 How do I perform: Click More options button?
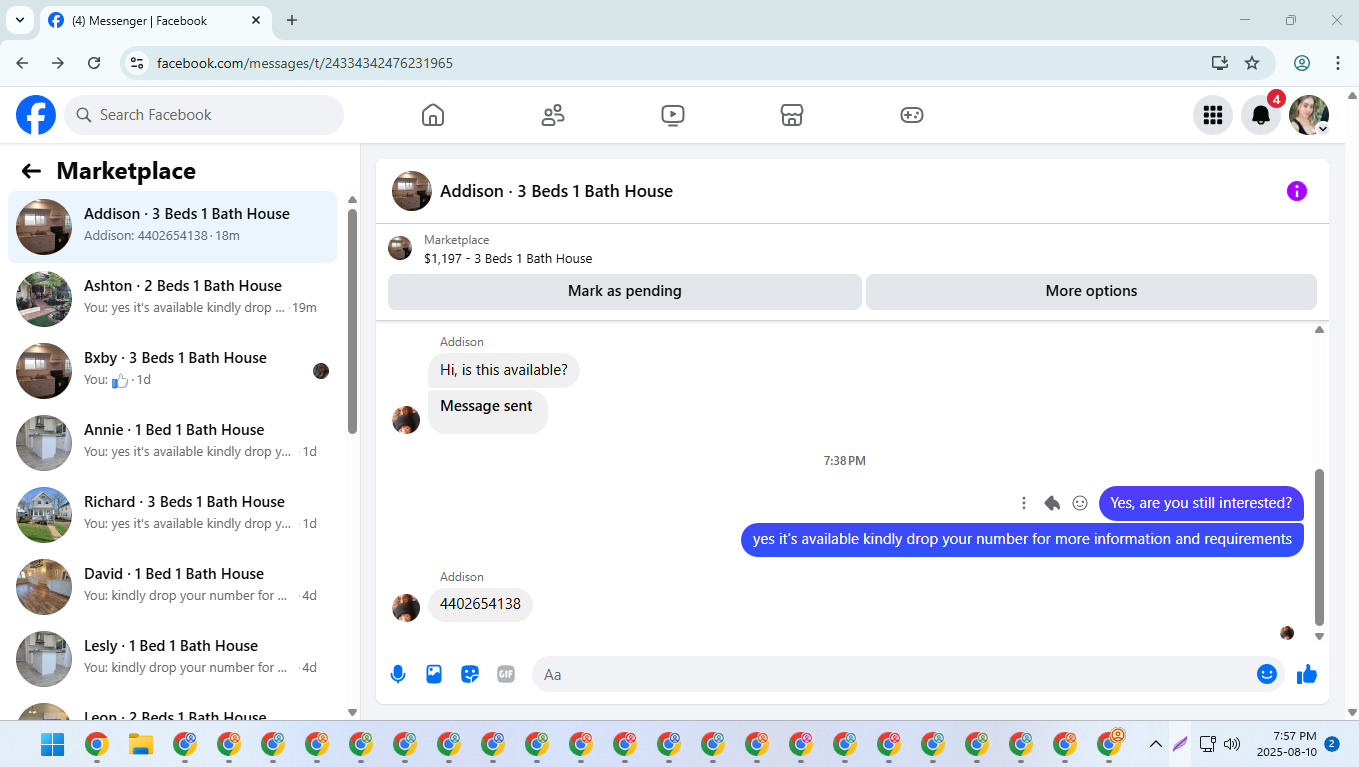click(1091, 291)
